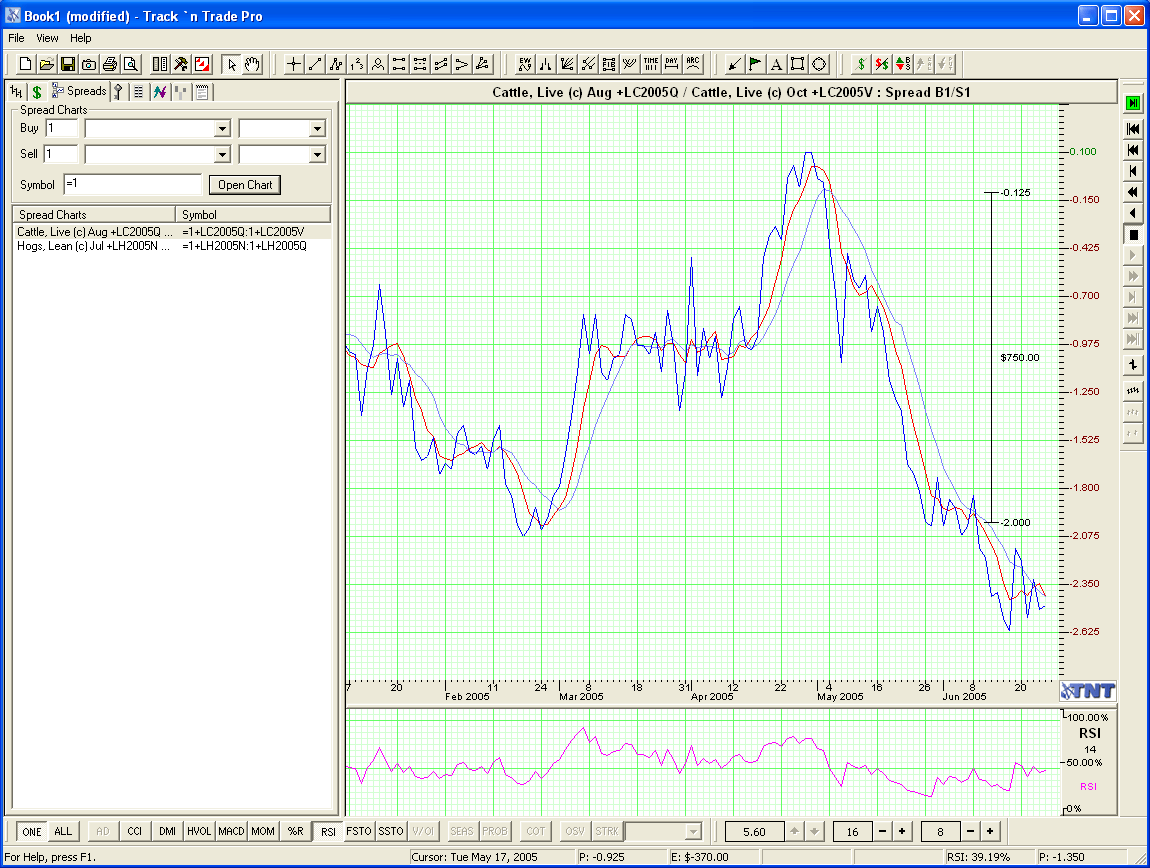
Task: Select the Elliott Wave (EW) tool
Action: point(525,64)
